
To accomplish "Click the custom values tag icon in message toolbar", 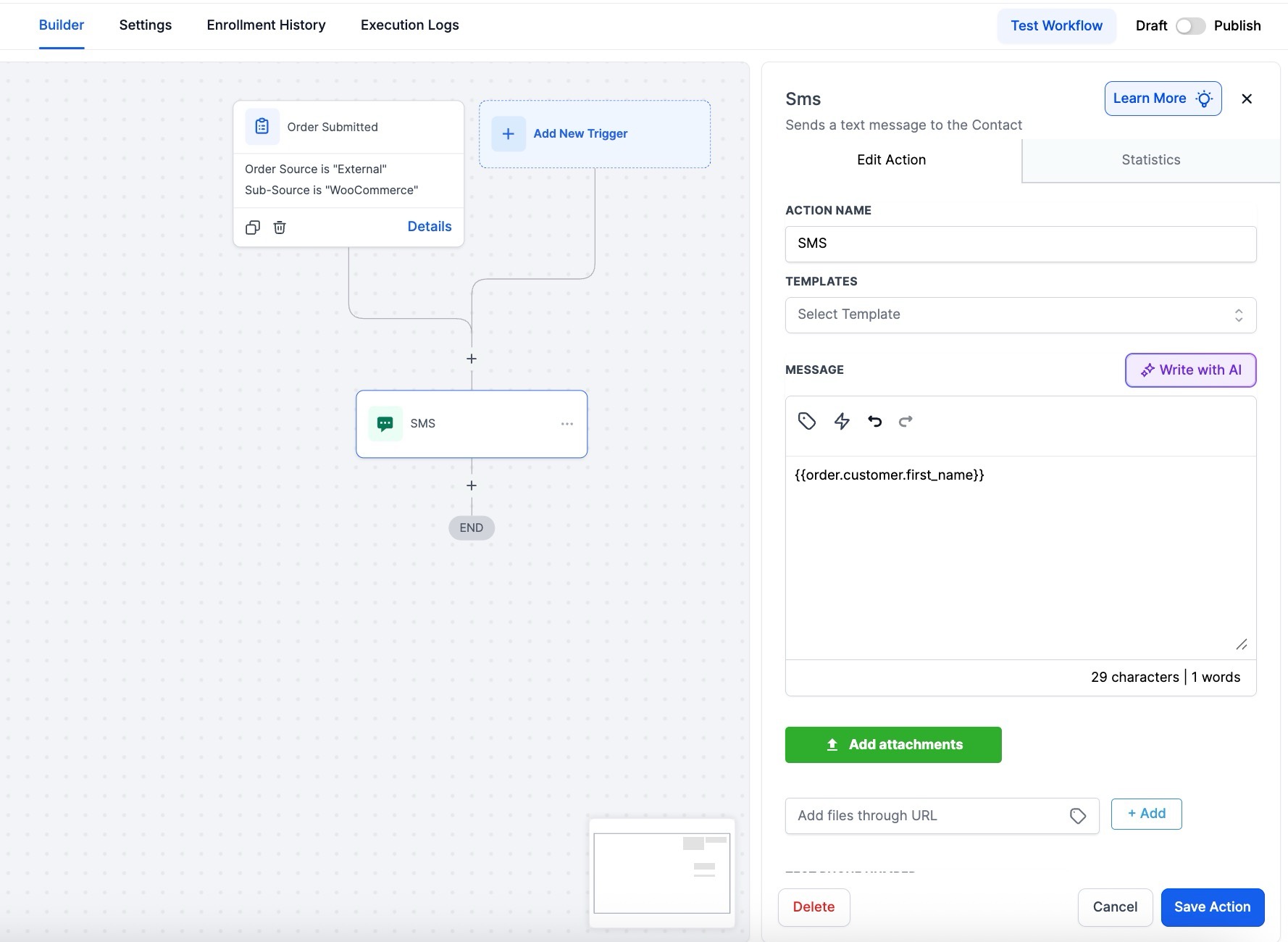I will click(x=806, y=421).
